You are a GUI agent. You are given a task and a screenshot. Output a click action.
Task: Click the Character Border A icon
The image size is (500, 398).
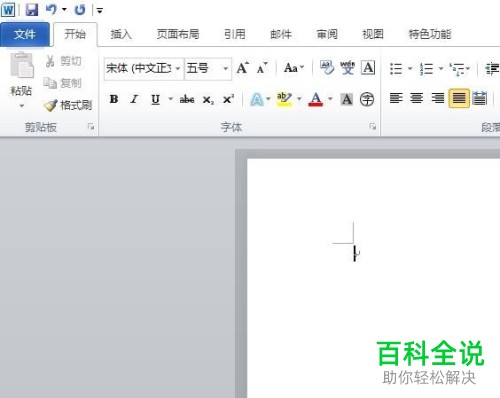(x=368, y=68)
